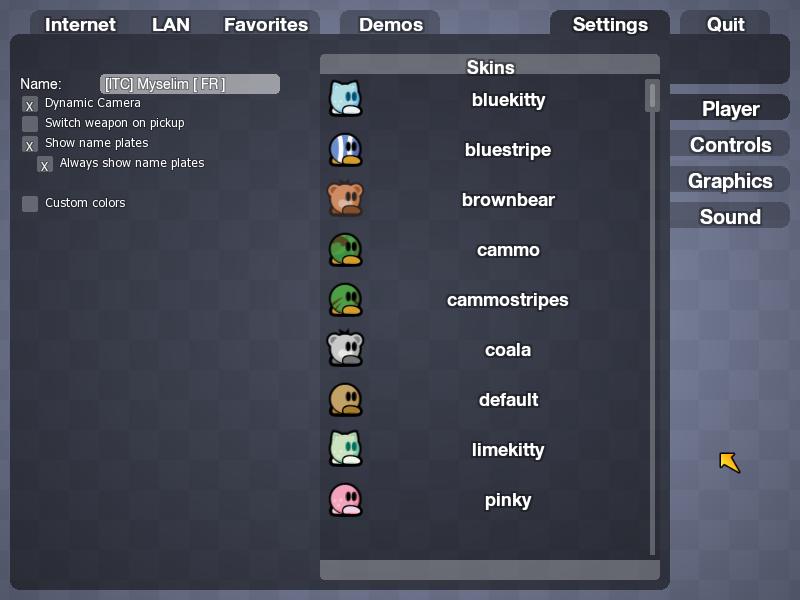
Task: Open Sound settings page
Action: (x=730, y=217)
